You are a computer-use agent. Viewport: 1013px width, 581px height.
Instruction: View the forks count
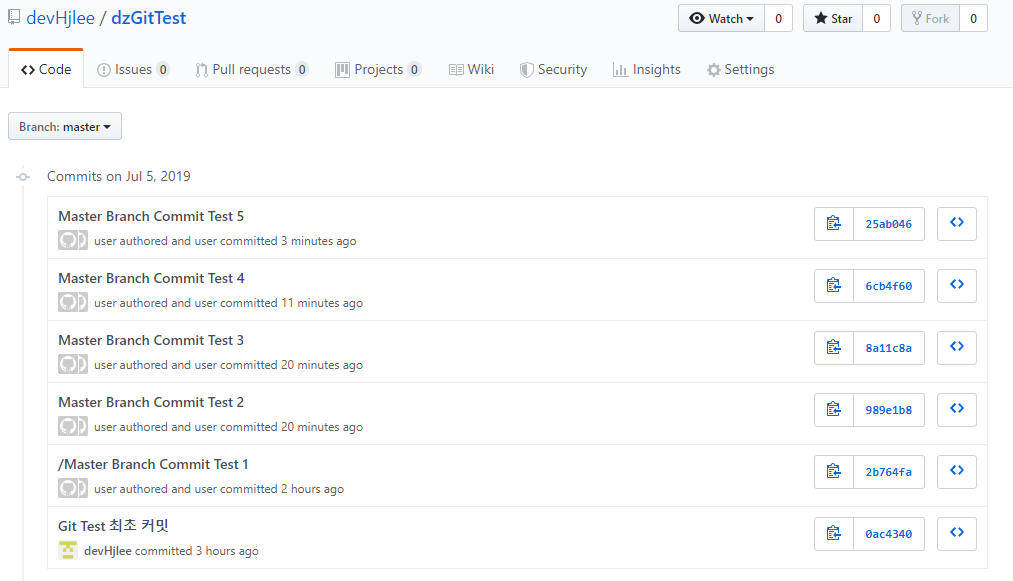pyautogui.click(x=974, y=19)
